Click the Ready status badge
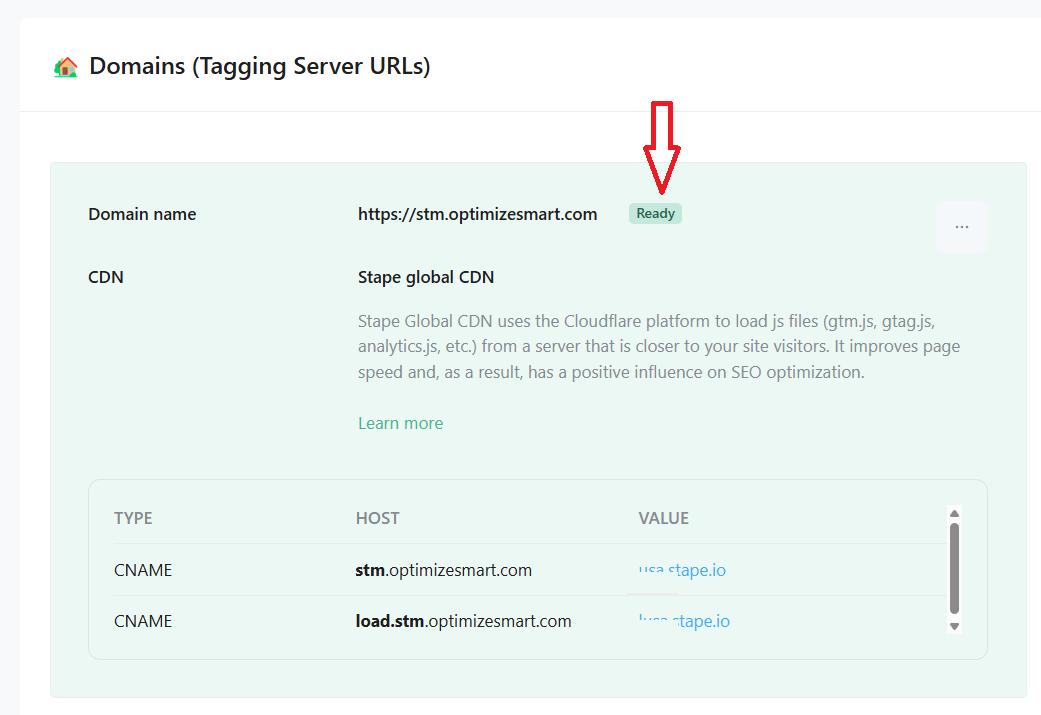Viewport: 1041px width, 715px height. 655,214
